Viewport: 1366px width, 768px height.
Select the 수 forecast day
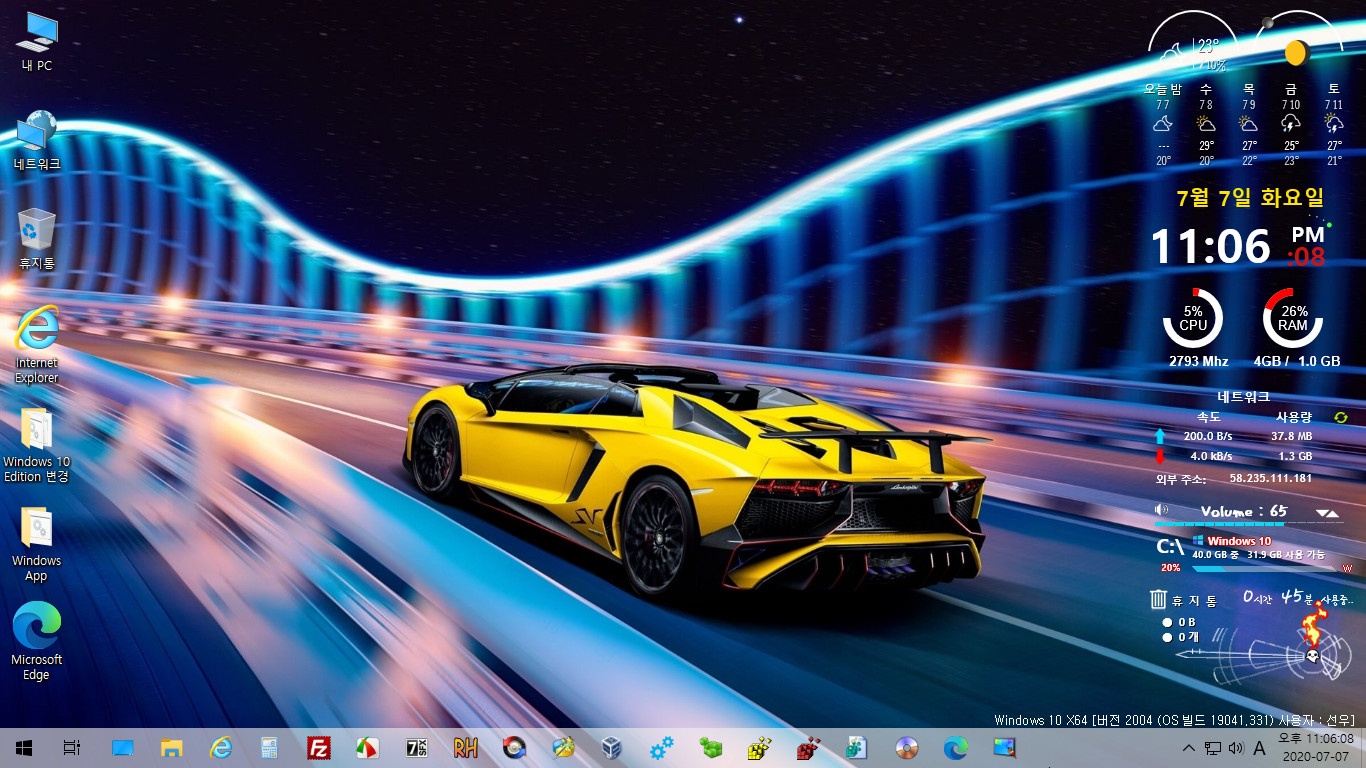point(1206,125)
